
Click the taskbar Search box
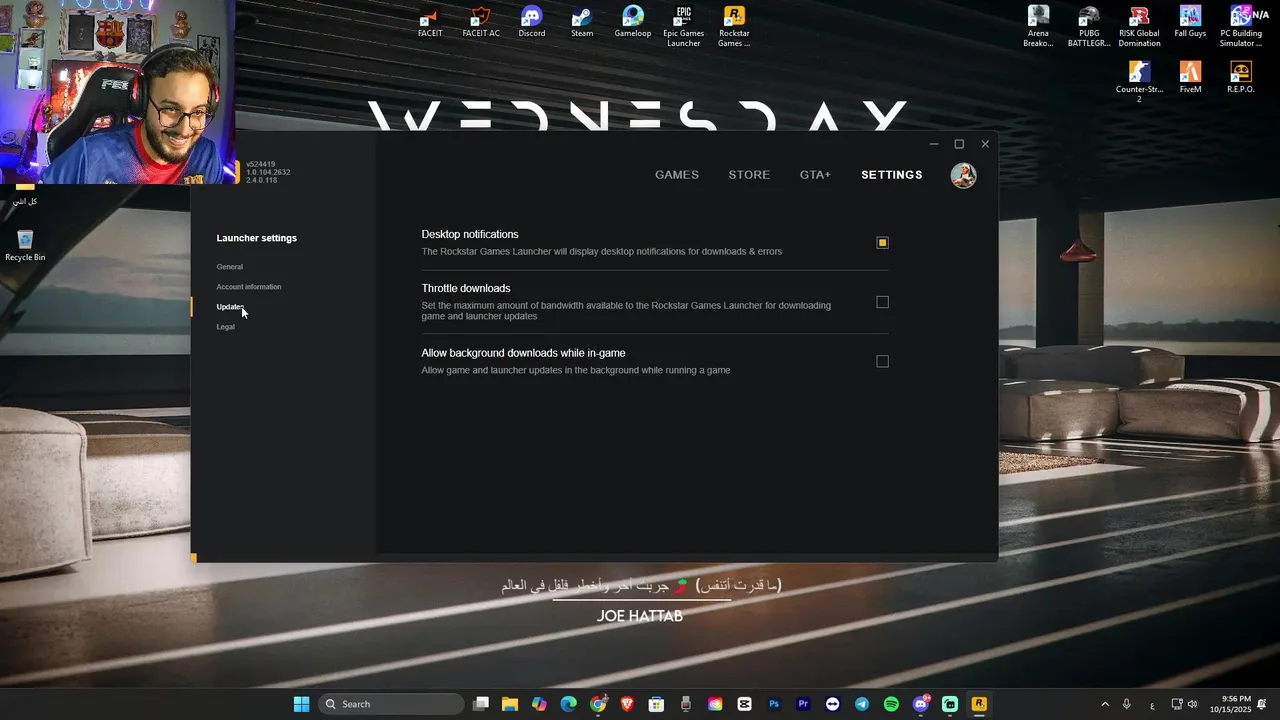click(391, 704)
